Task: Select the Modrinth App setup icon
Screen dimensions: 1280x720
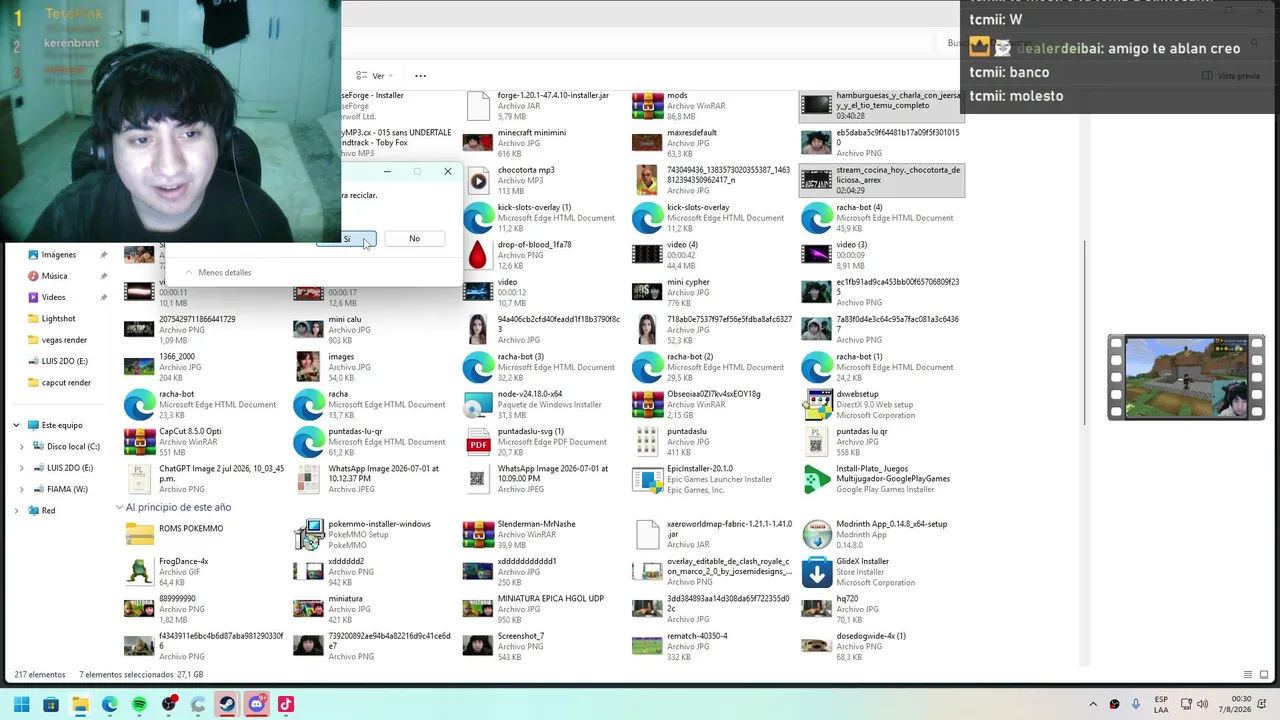Action: click(817, 534)
